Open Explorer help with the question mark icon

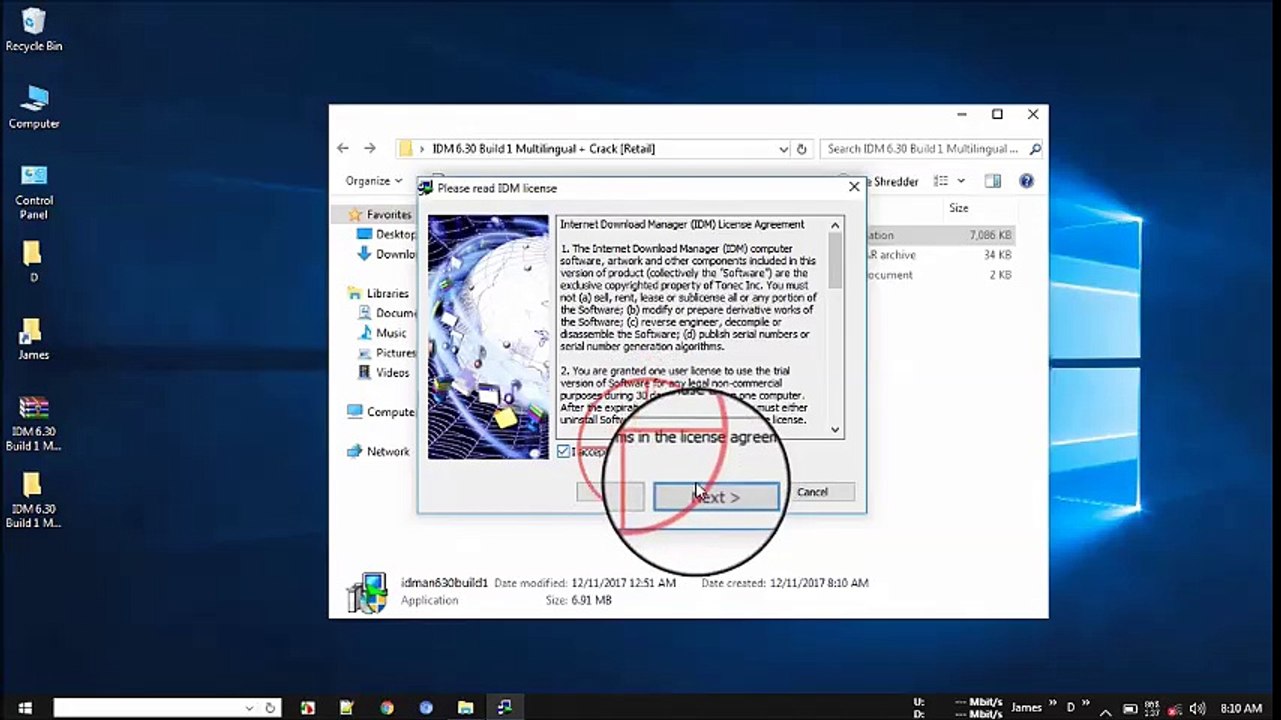(1026, 181)
